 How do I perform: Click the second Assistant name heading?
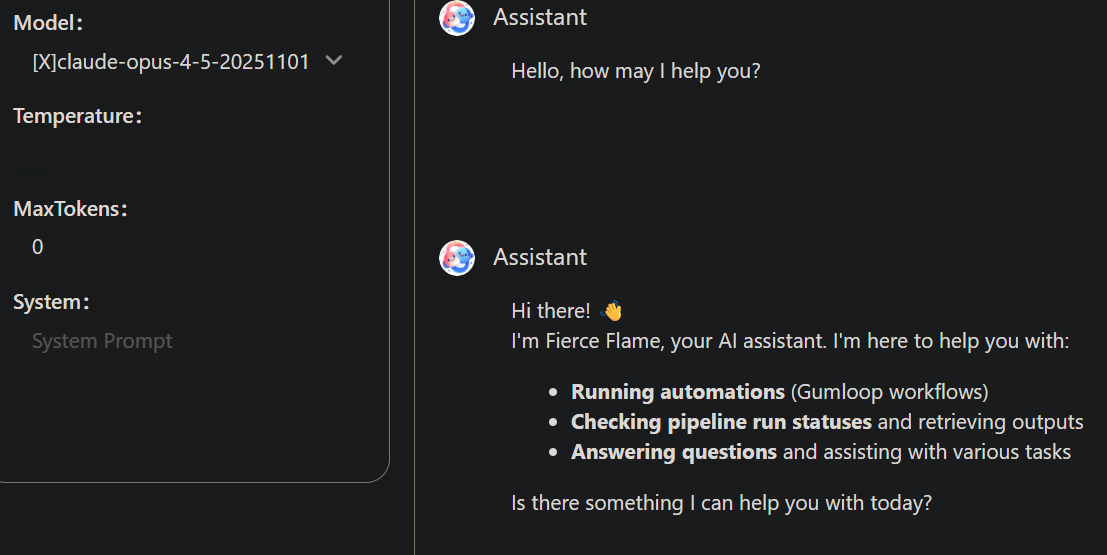tap(540, 257)
